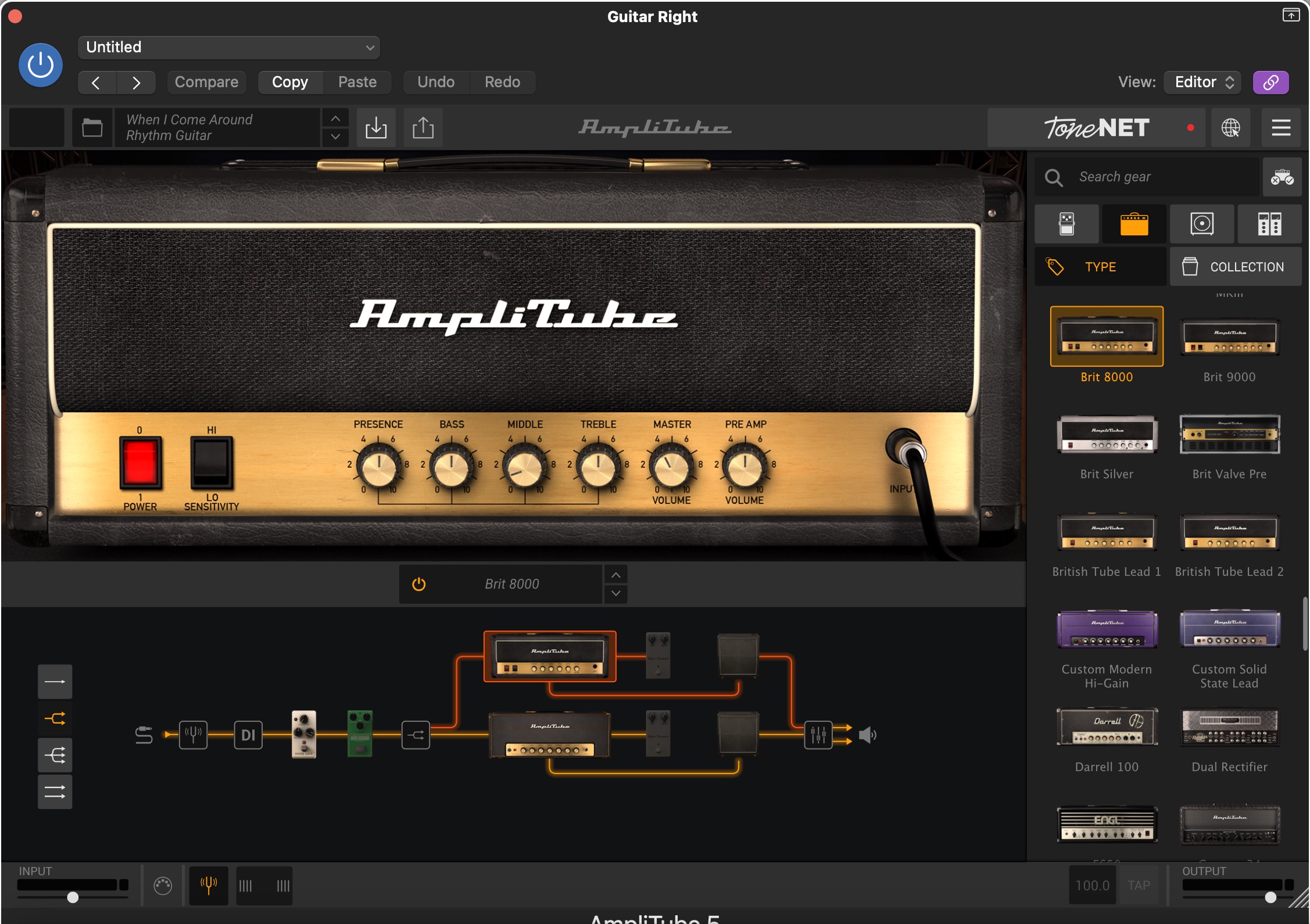Switch to the COLLECTION tab
This screenshot has width=1310, height=924.
tap(1236, 267)
